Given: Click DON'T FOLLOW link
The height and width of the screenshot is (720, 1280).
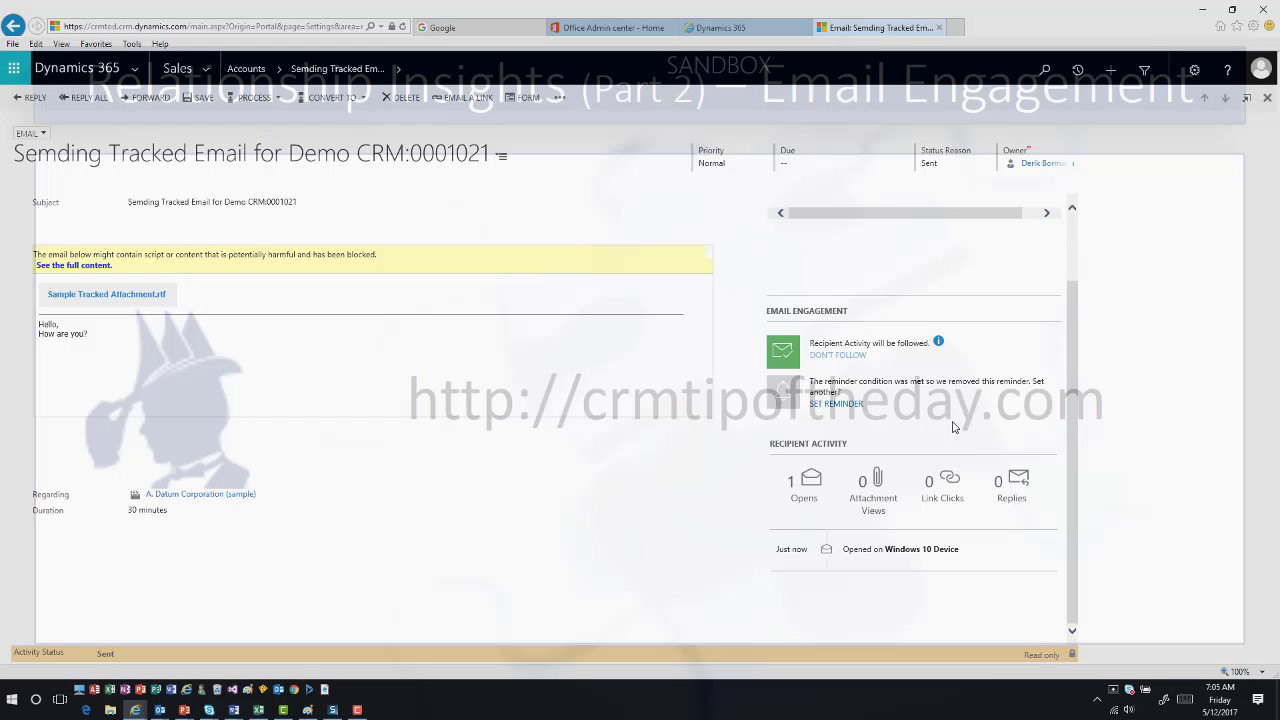Looking at the screenshot, I should tap(838, 355).
